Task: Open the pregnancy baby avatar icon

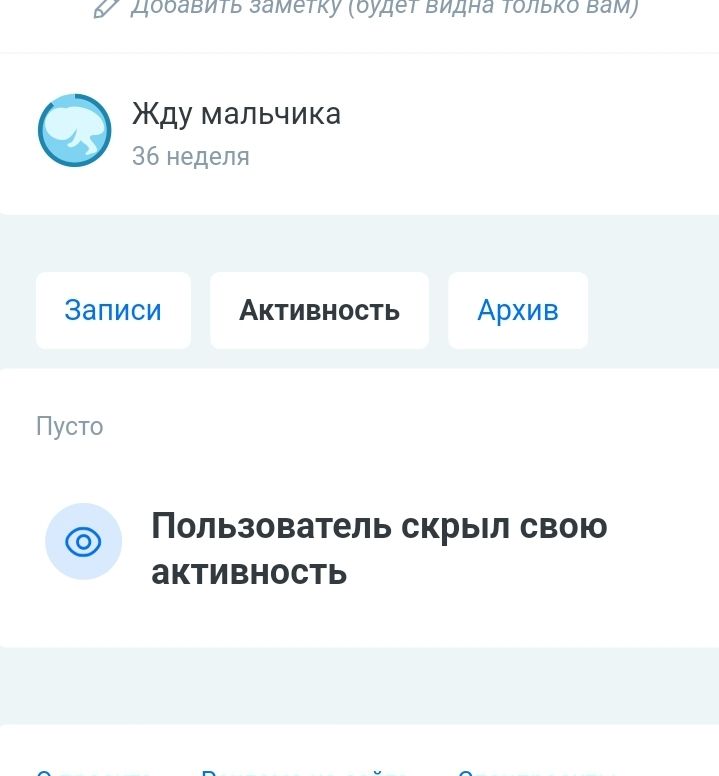Action: pyautogui.click(x=75, y=130)
